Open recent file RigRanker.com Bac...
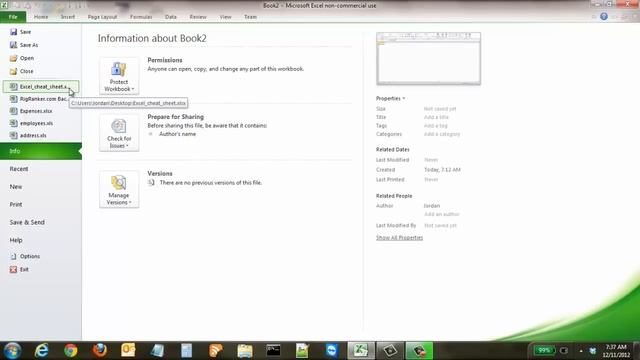This screenshot has height=360, width=640. point(41,99)
